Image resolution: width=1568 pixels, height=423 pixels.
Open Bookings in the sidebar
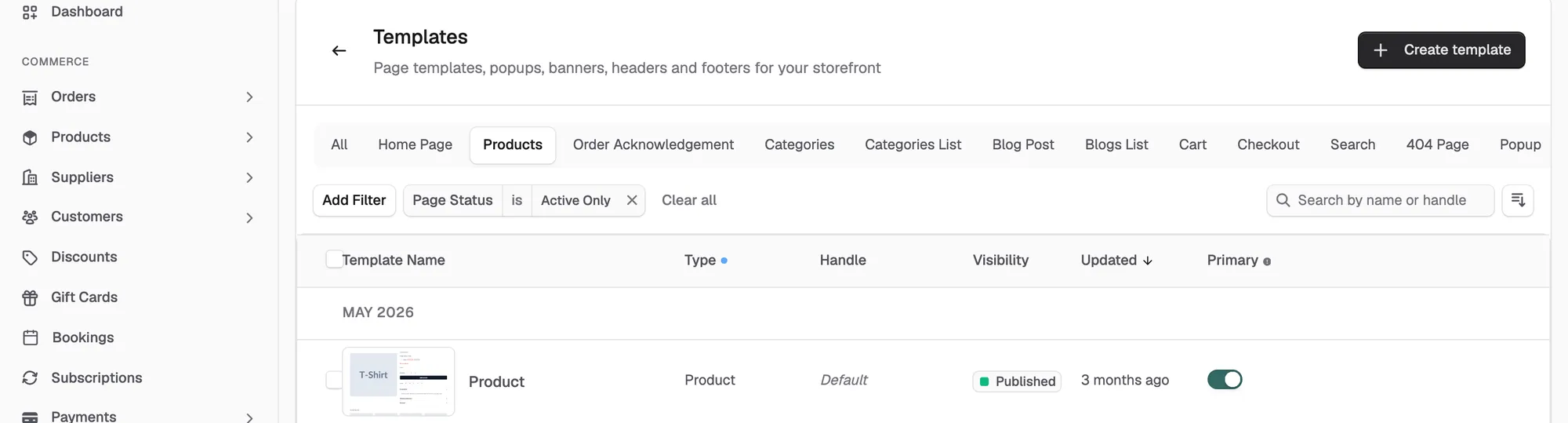[83, 337]
